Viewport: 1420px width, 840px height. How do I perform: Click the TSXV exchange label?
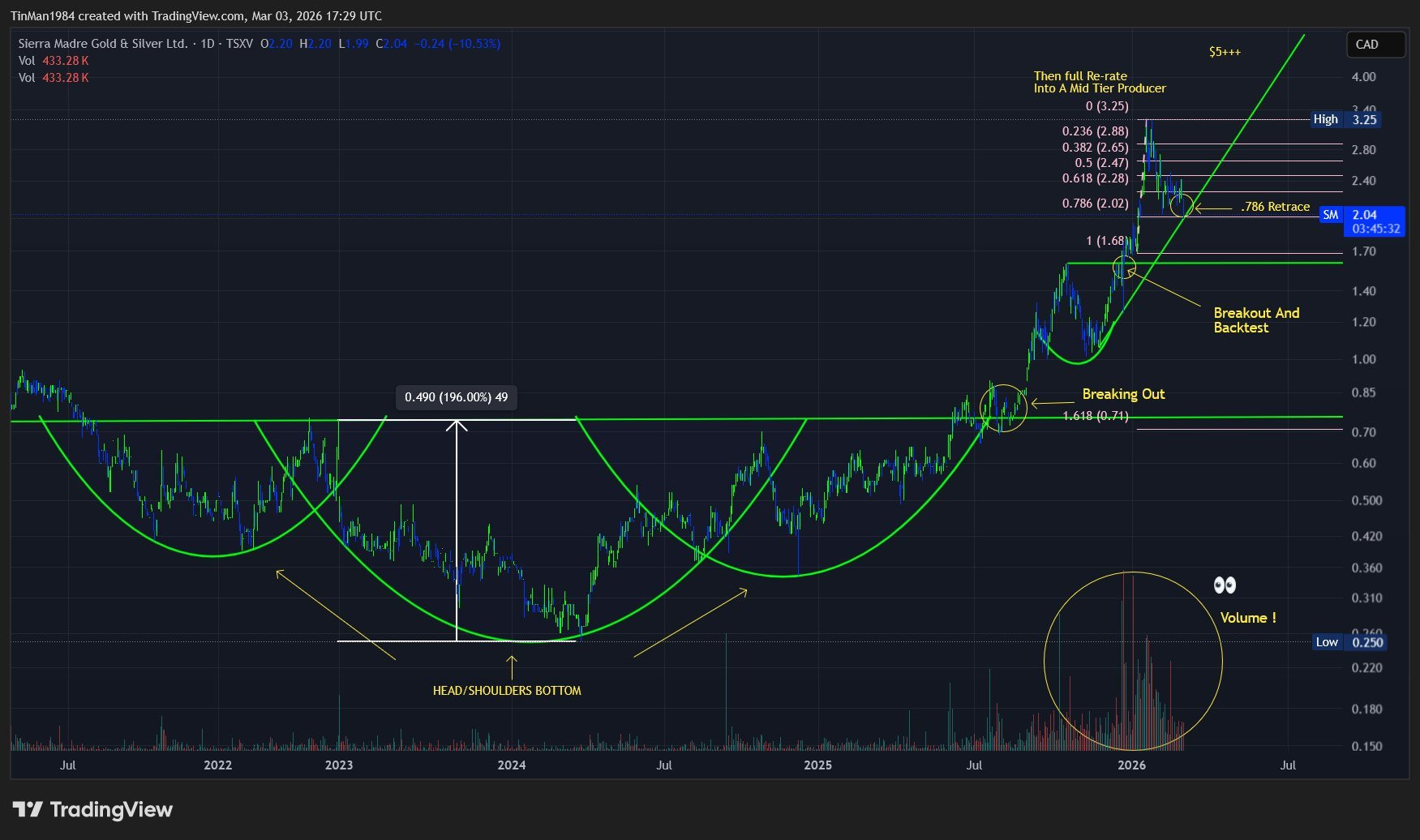(x=239, y=44)
